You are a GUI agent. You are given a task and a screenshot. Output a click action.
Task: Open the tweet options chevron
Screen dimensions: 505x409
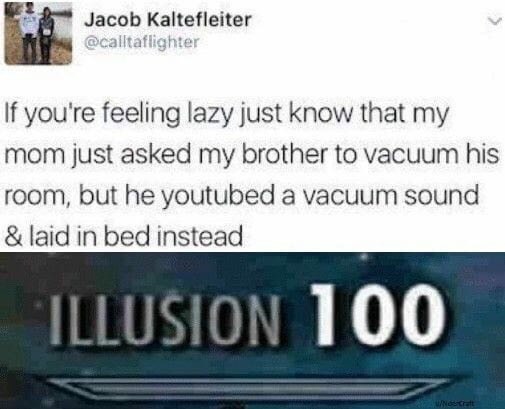(x=495, y=22)
